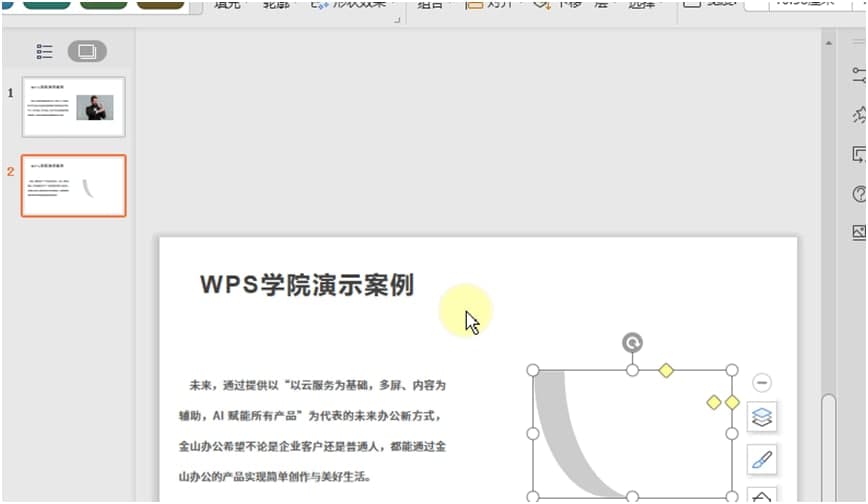Select slide 2 thumbnail with arc shape
Screen dimensions: 868x504
(74, 186)
